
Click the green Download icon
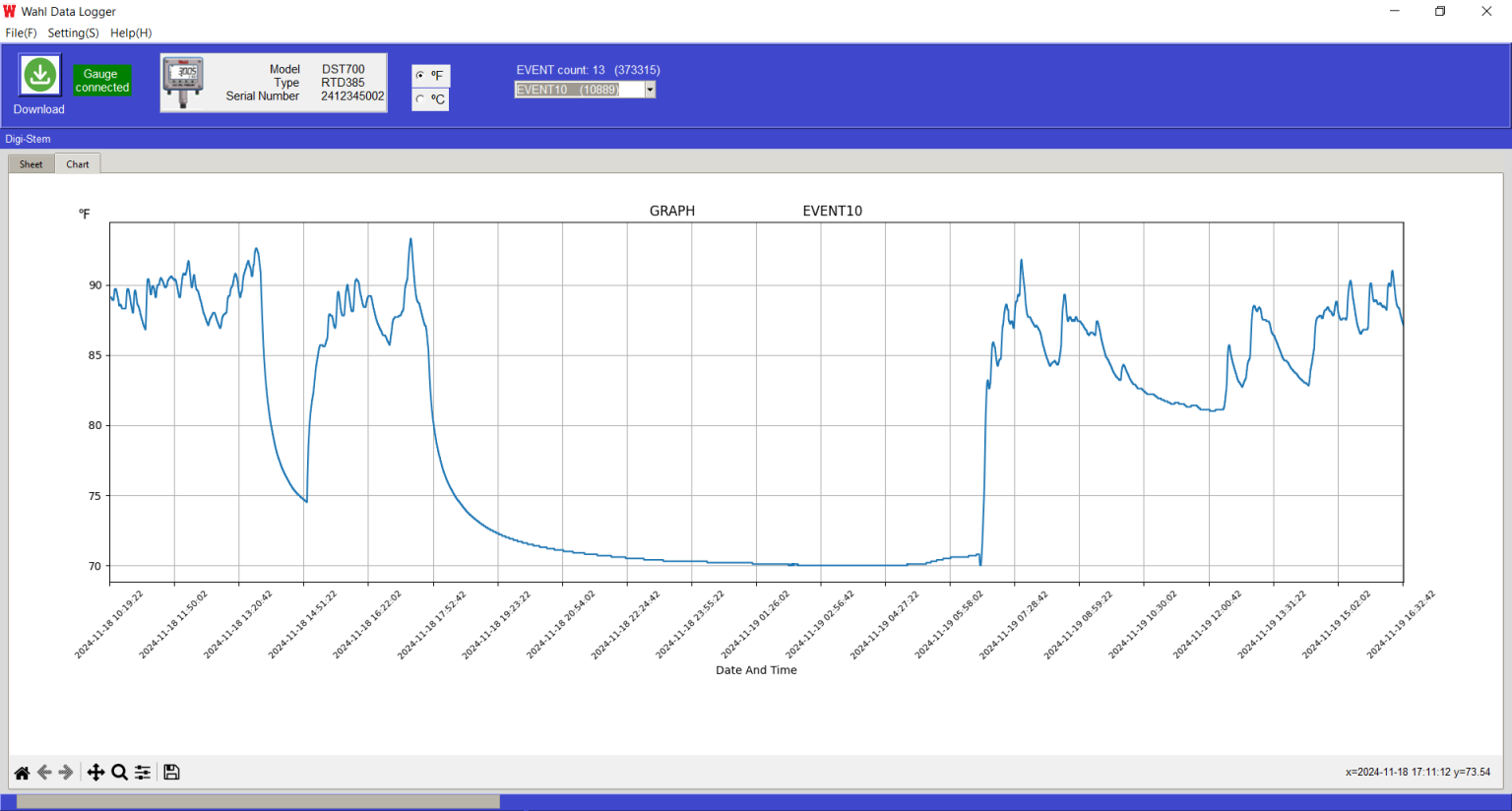(x=38, y=74)
